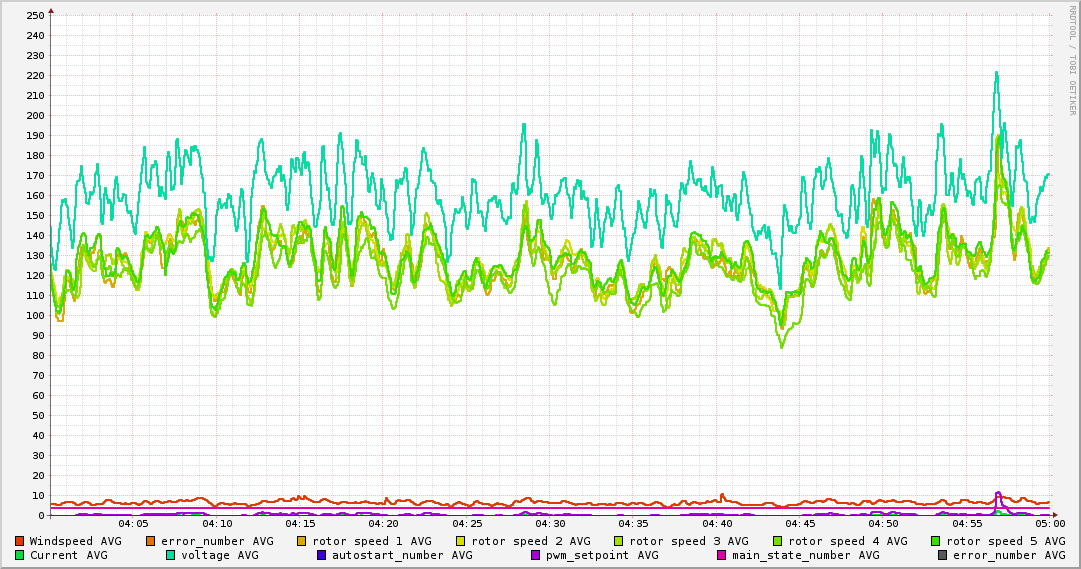This screenshot has width=1081, height=569.
Task: Select the 04:55 time axis label
Action: (x=967, y=524)
